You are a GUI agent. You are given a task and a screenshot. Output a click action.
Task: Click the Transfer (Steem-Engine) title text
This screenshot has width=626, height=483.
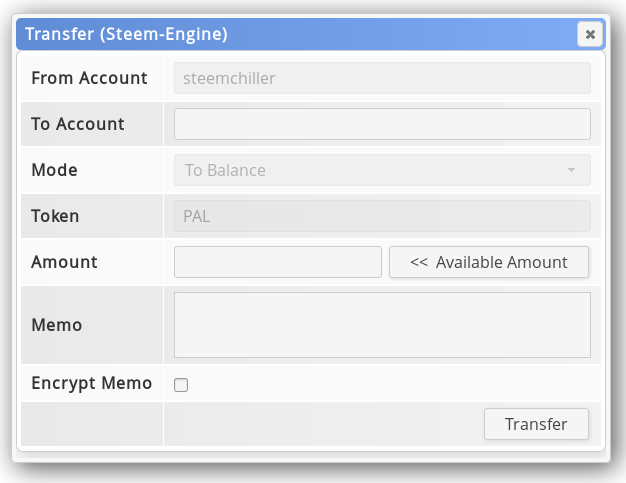click(x=126, y=34)
